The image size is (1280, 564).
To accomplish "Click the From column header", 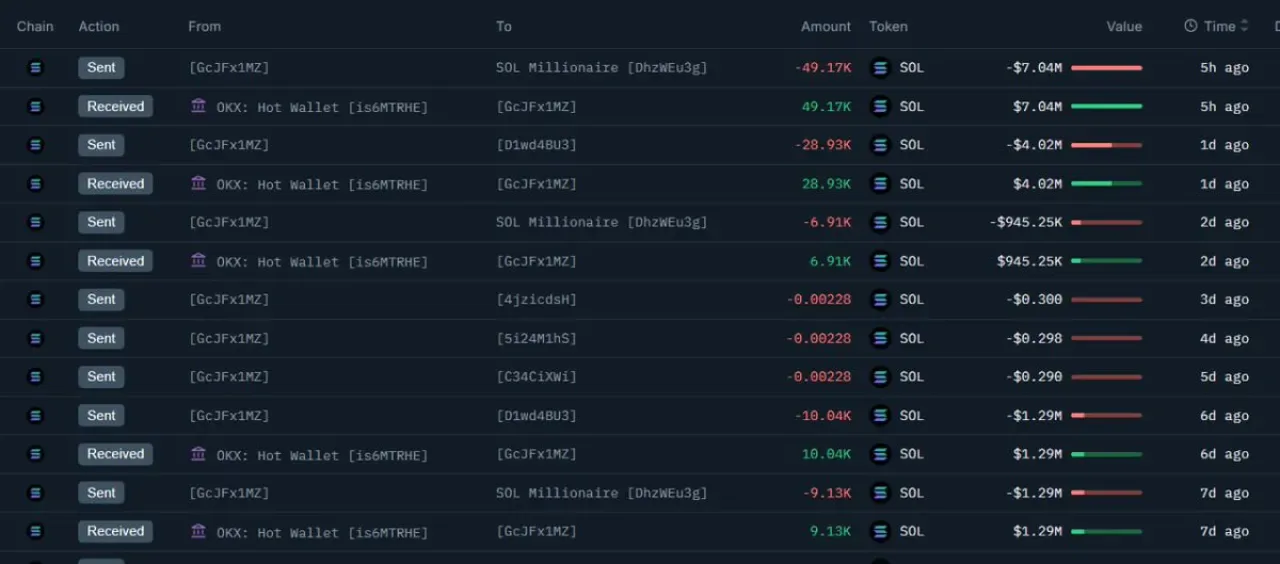I will [x=205, y=26].
